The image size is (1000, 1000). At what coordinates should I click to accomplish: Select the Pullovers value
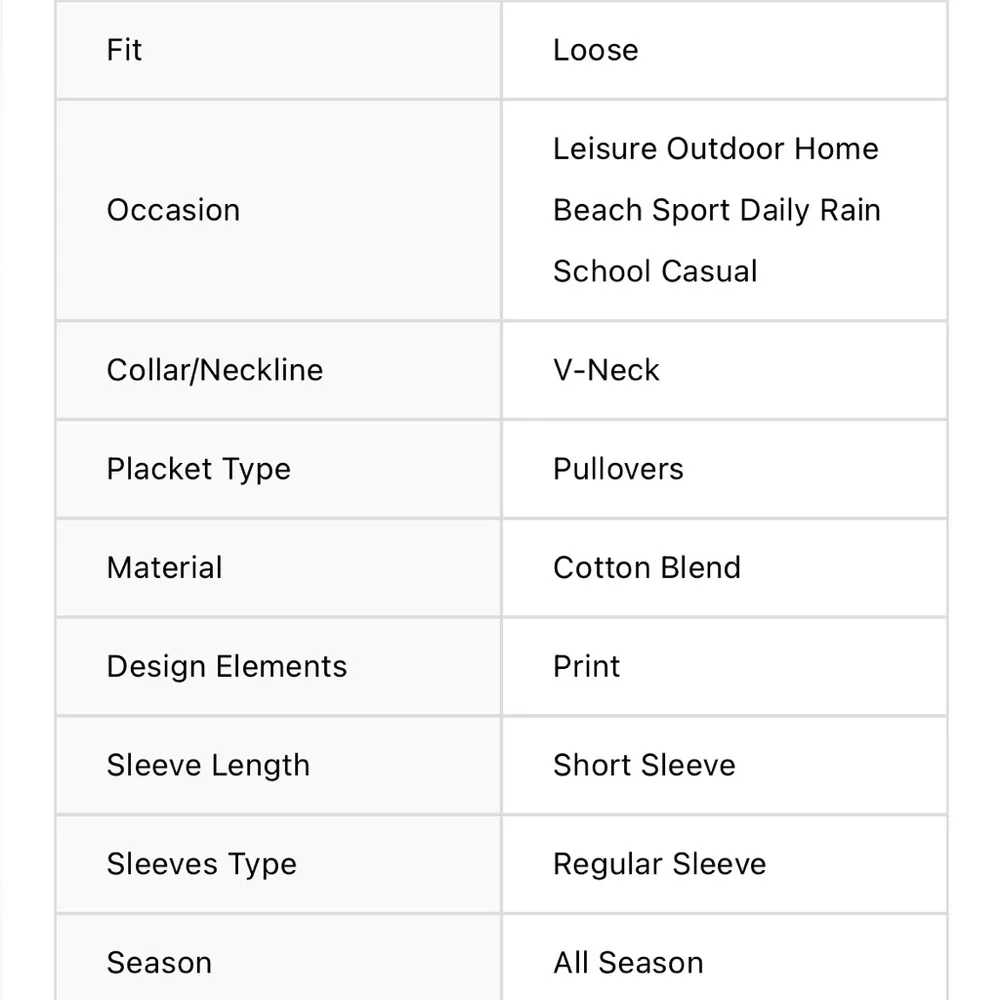(x=618, y=469)
